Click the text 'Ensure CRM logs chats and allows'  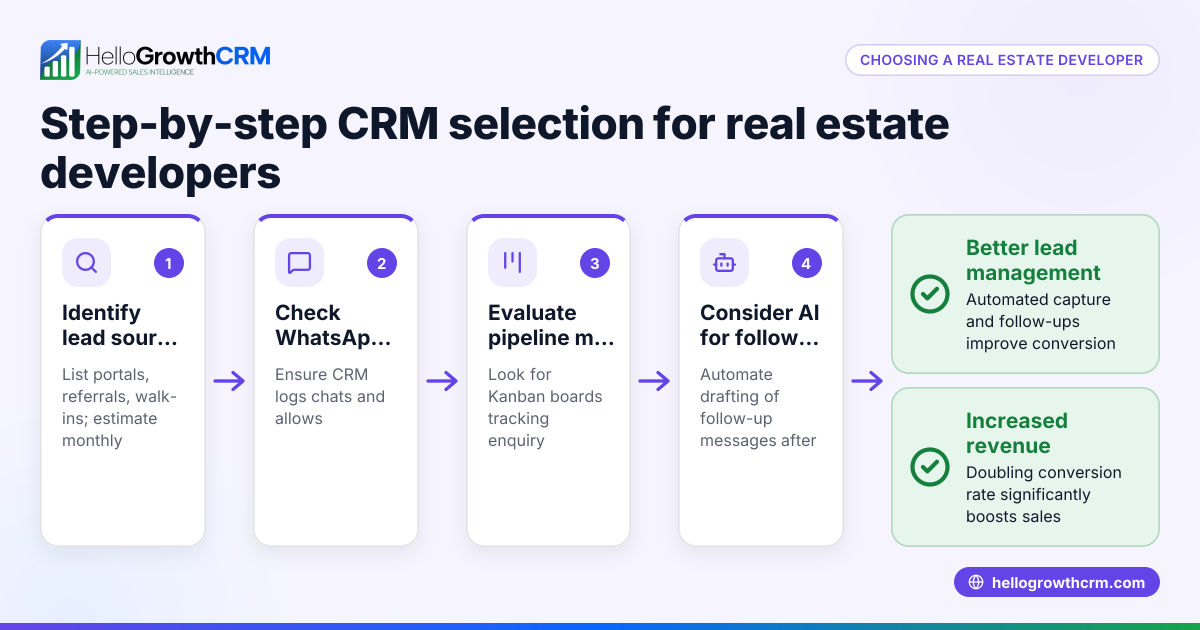pyautogui.click(x=330, y=396)
